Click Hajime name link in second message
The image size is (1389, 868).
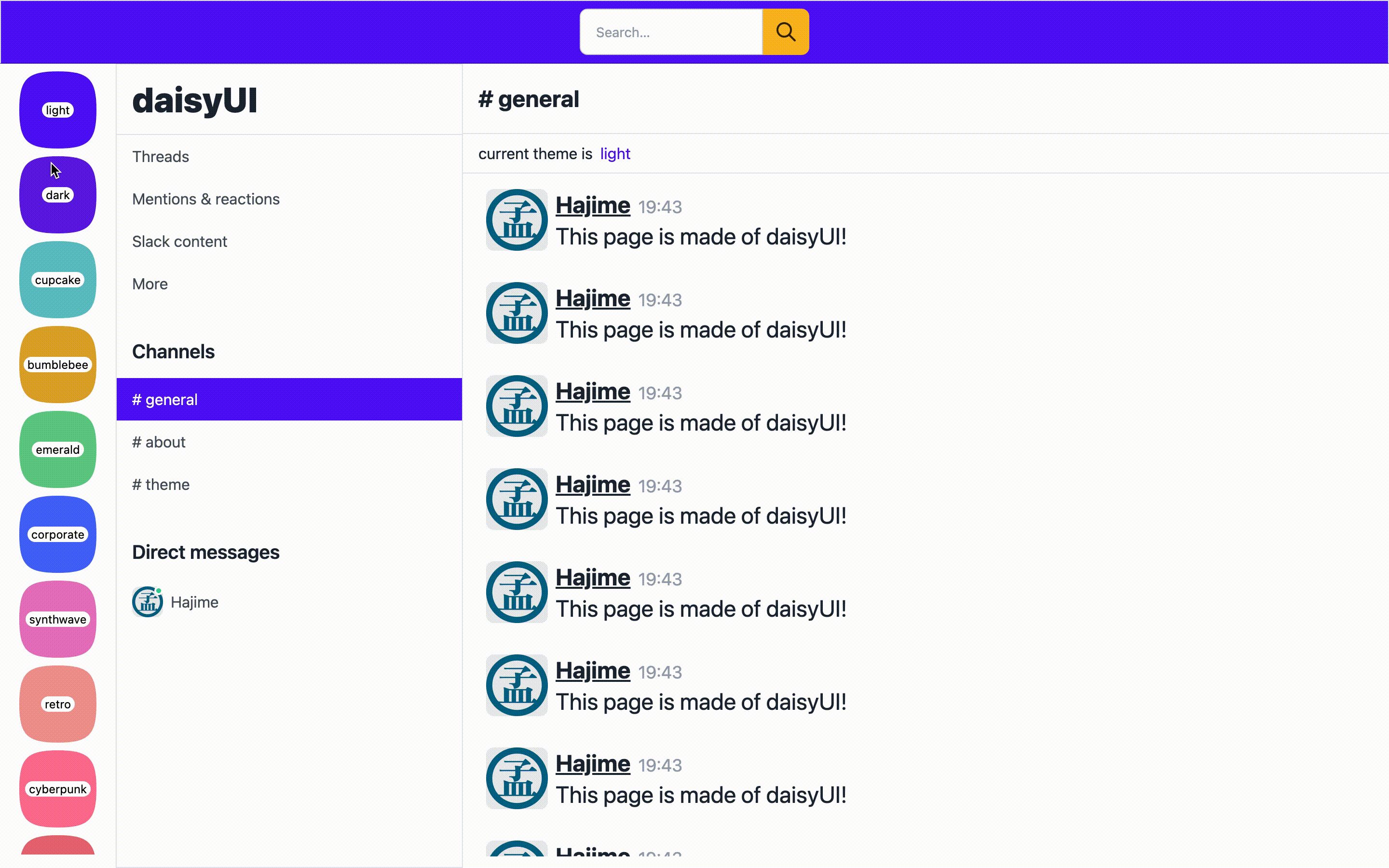click(x=593, y=298)
